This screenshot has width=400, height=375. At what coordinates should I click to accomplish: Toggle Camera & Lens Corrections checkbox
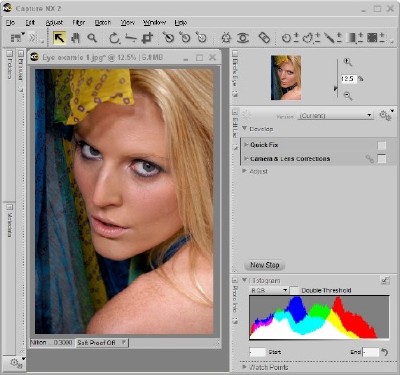tap(382, 159)
